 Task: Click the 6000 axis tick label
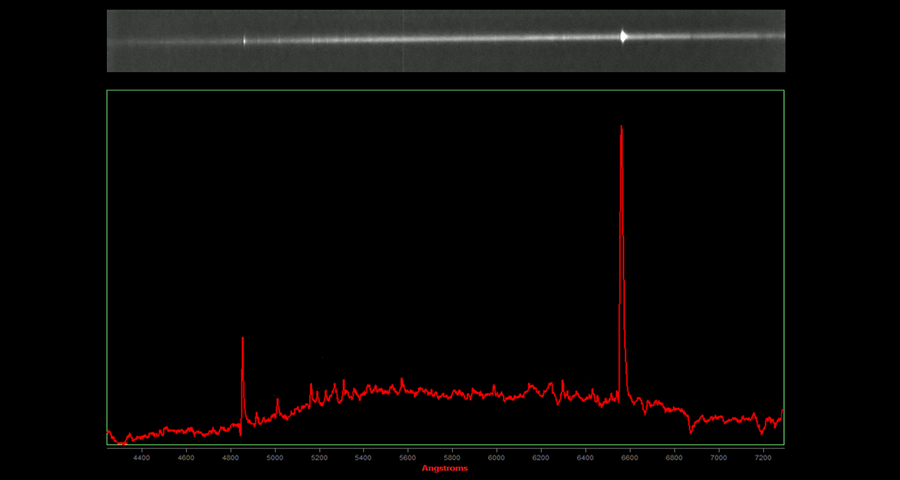[x=496, y=458]
